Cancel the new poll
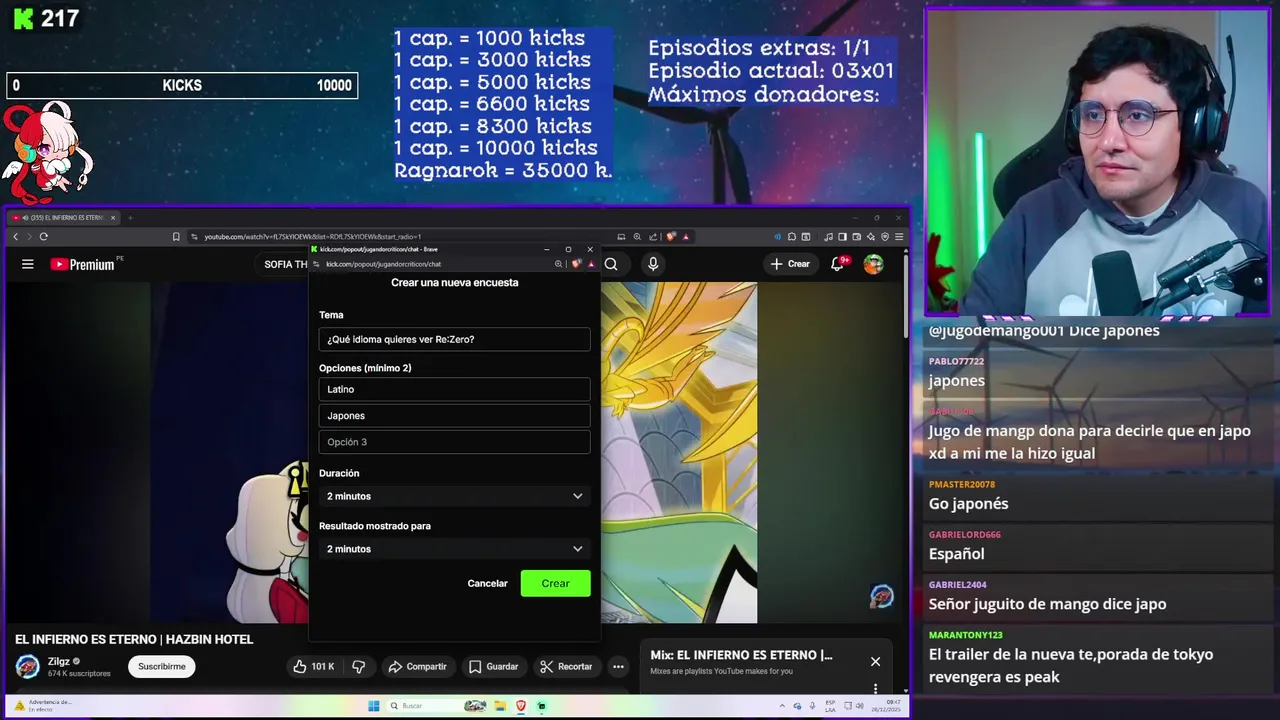 (487, 583)
